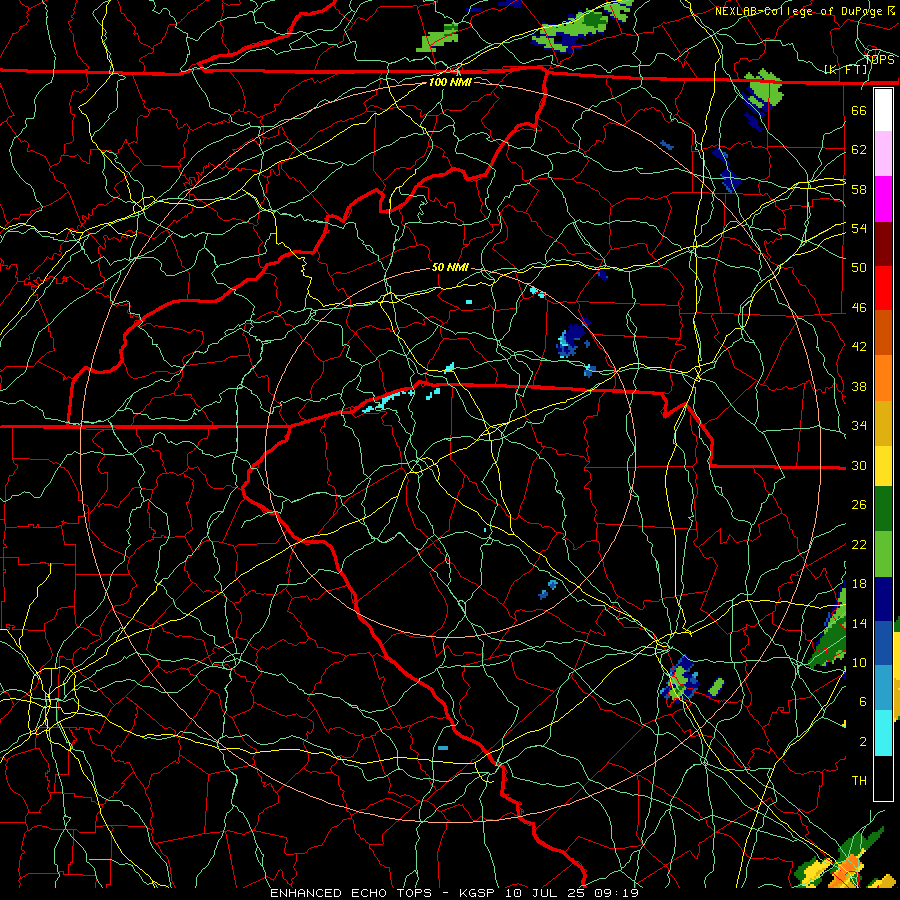Click the "62" legend value

point(859,150)
